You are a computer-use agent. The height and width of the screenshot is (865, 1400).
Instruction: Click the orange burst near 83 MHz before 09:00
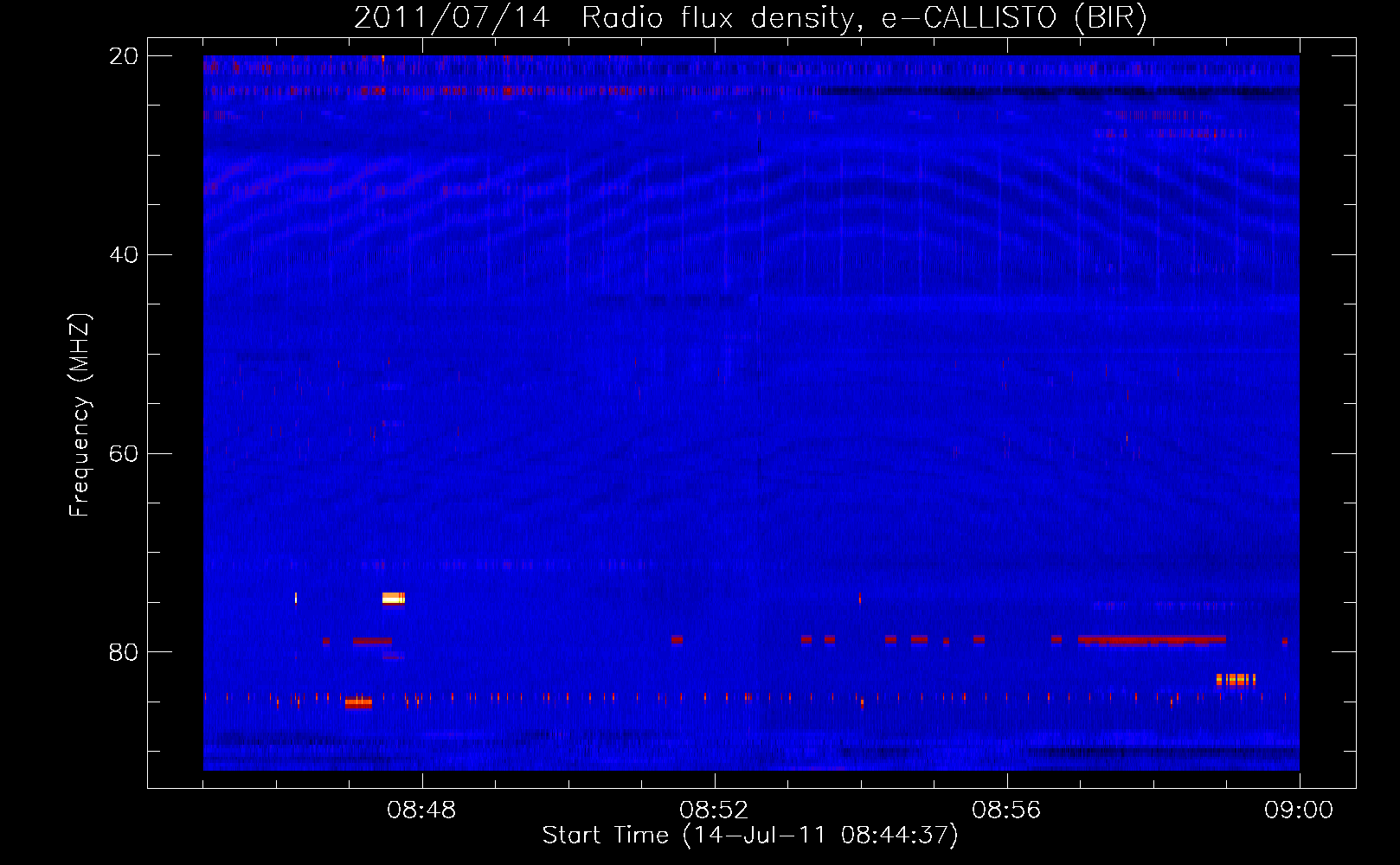(x=1236, y=680)
